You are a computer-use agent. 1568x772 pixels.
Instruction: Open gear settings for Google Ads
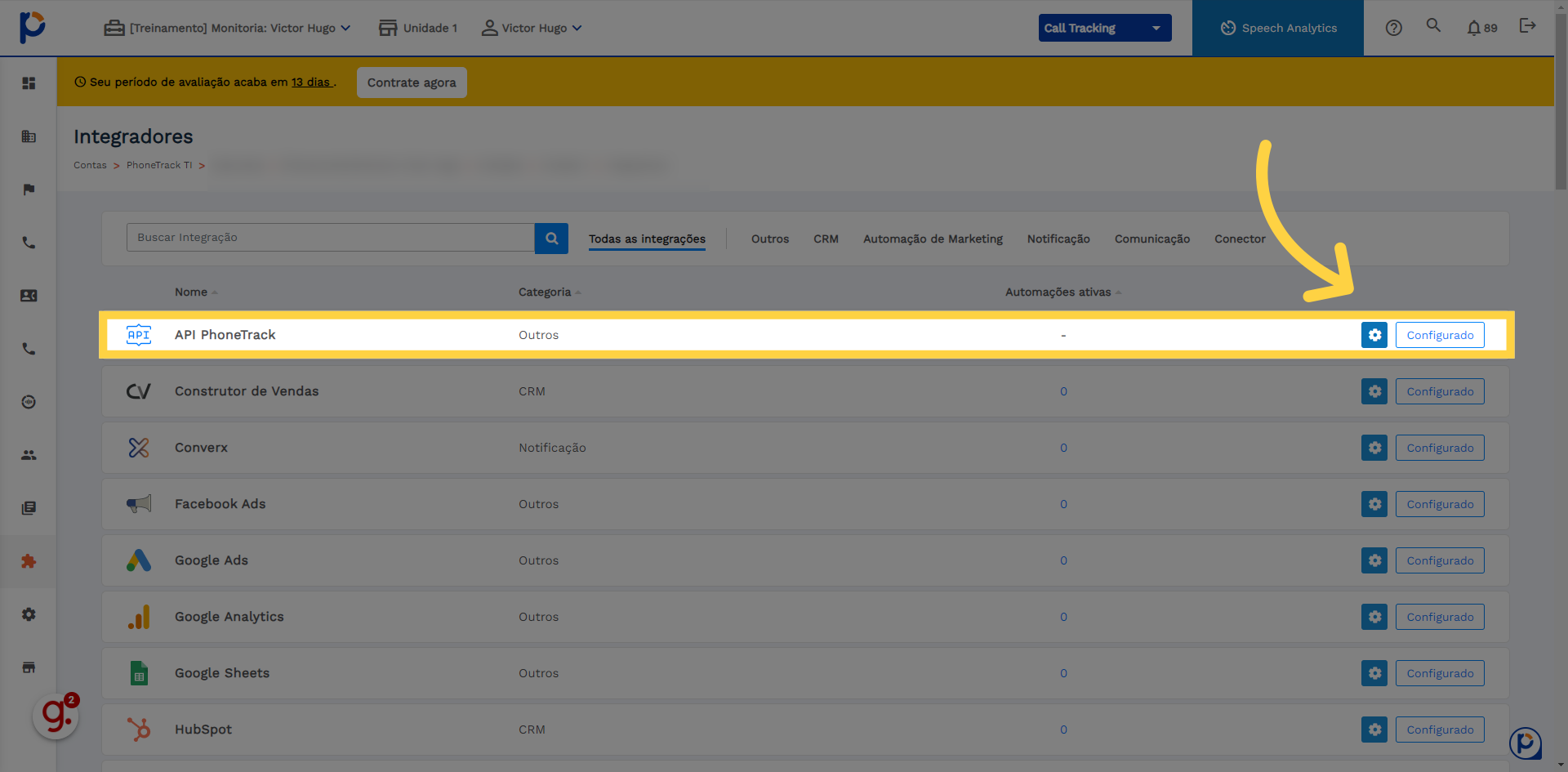1374,560
